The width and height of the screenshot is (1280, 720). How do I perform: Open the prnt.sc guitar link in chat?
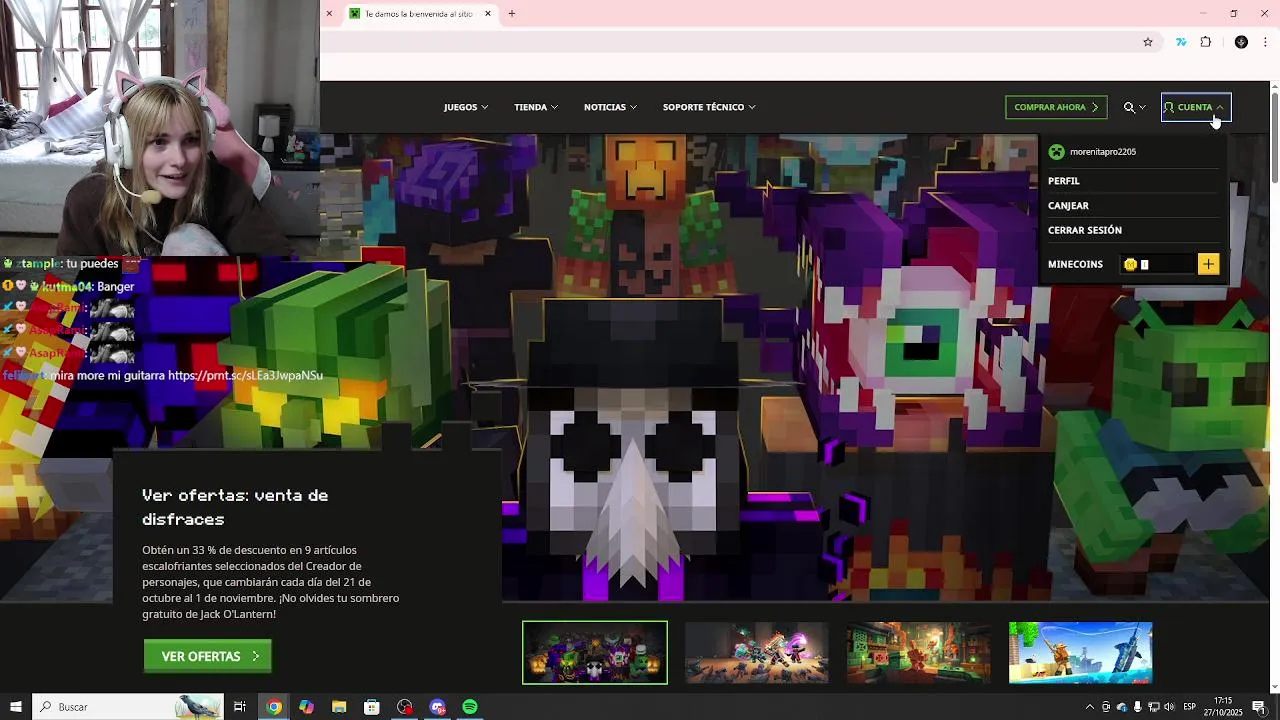point(246,375)
